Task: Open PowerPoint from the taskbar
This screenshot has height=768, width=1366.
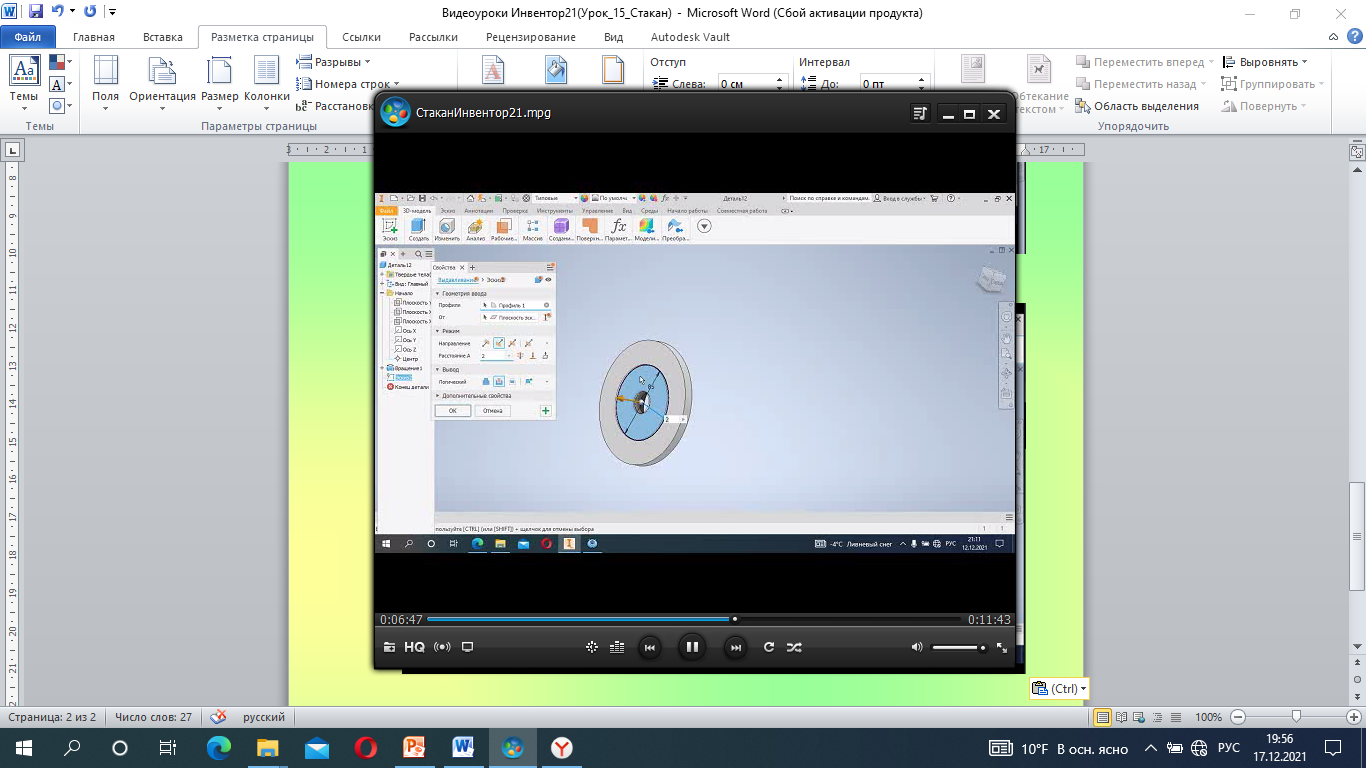Action: (x=414, y=747)
